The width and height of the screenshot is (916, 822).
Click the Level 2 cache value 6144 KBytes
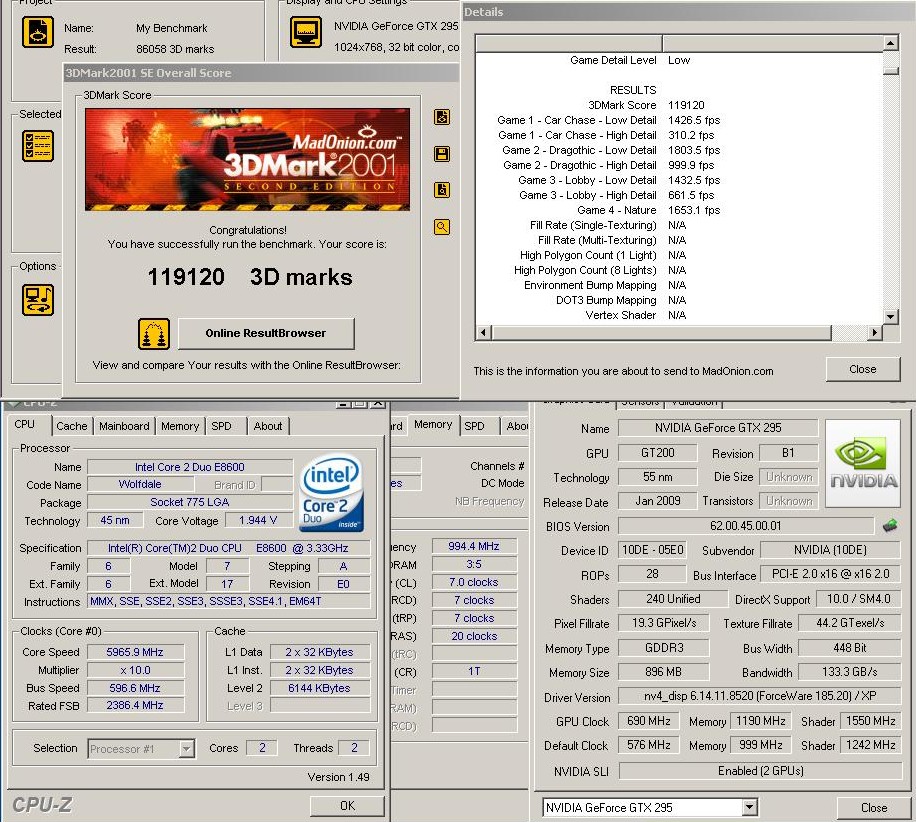pos(320,688)
